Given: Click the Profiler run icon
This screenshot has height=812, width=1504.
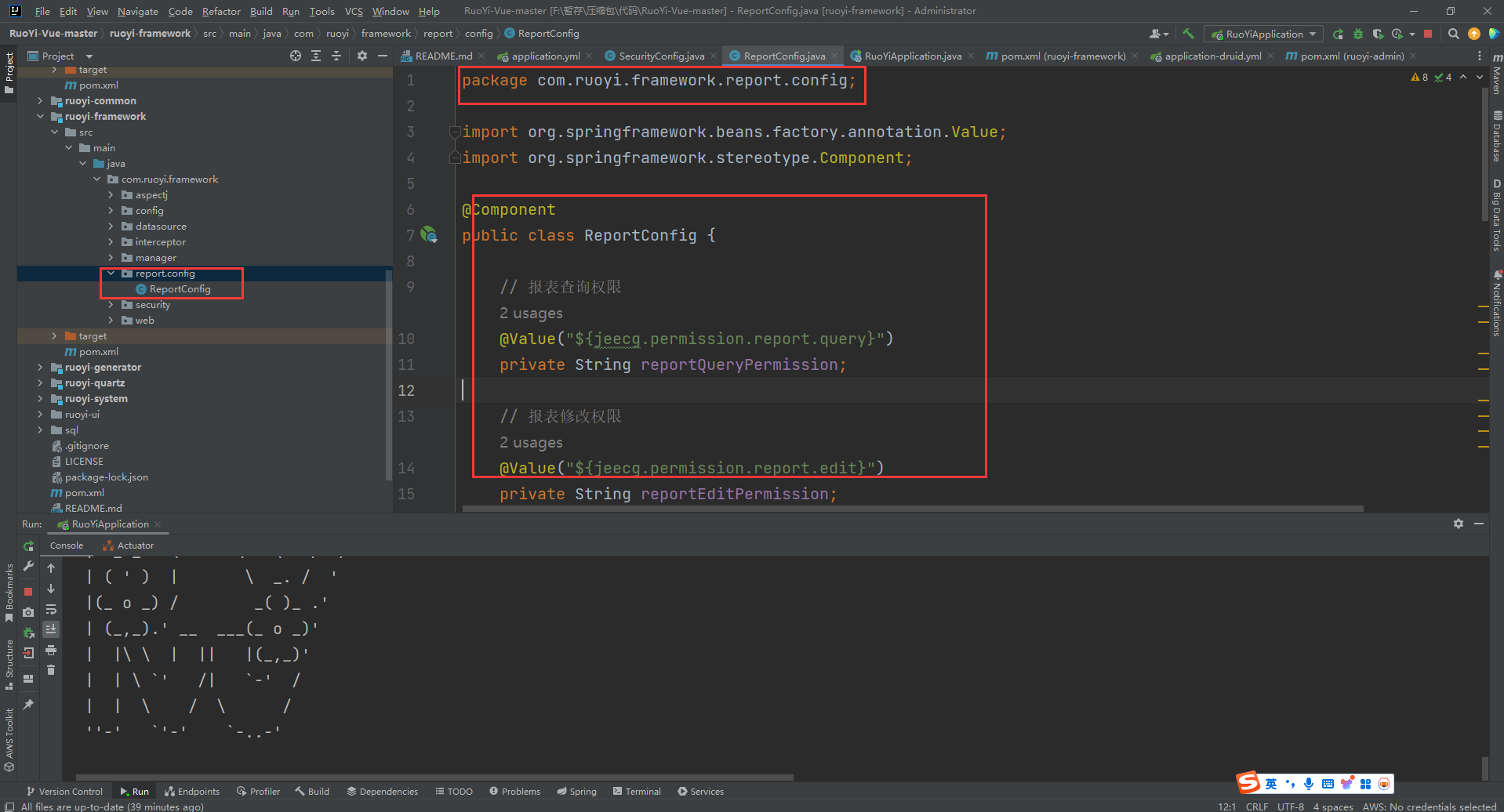Looking at the screenshot, I should click(1397, 34).
